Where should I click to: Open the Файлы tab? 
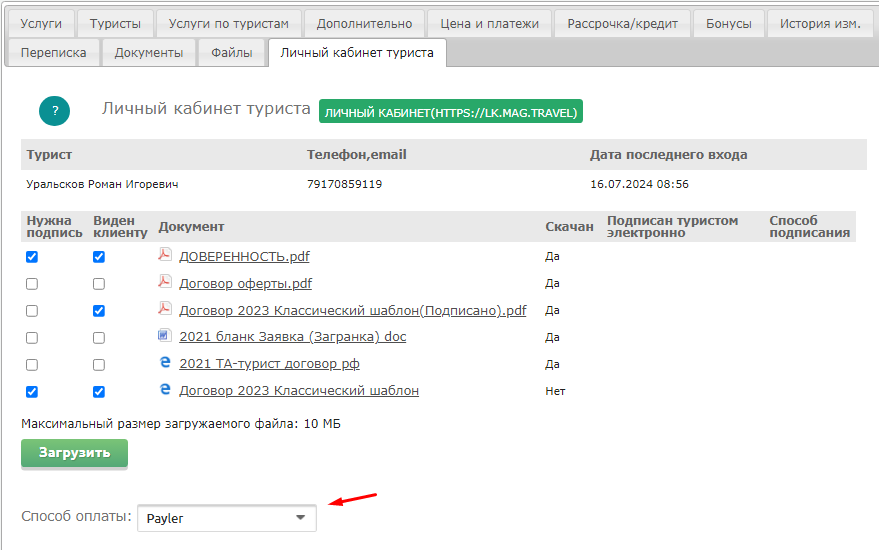click(x=232, y=53)
